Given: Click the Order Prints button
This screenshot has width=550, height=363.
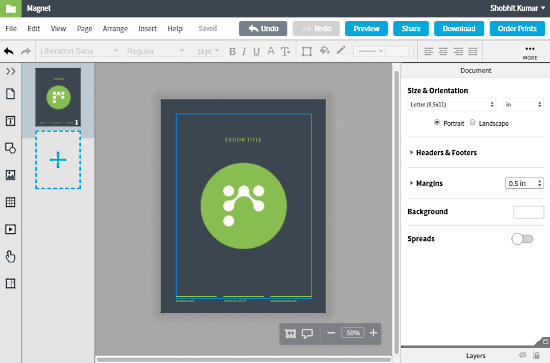Looking at the screenshot, I should (517, 28).
